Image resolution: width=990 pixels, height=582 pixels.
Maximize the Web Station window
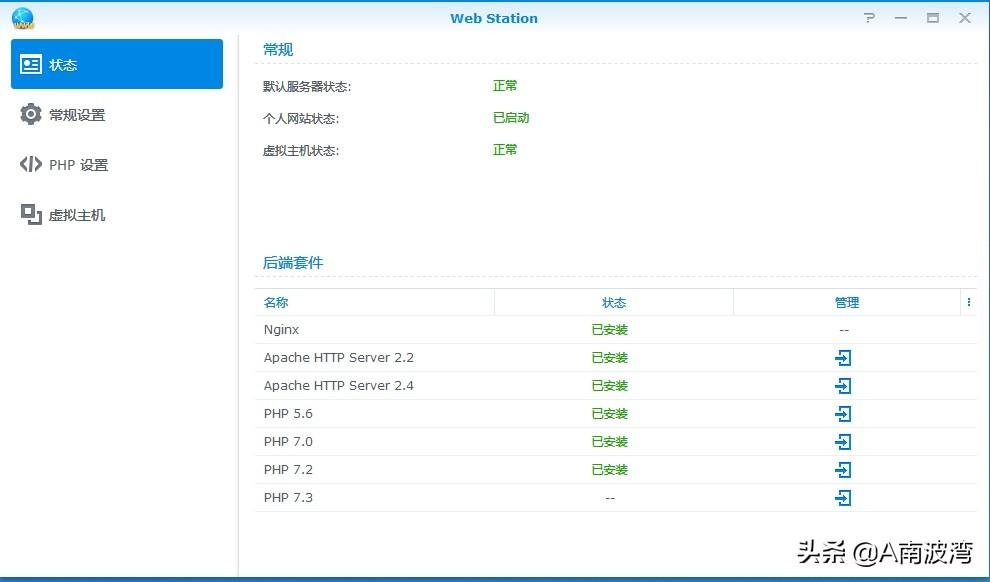[933, 18]
